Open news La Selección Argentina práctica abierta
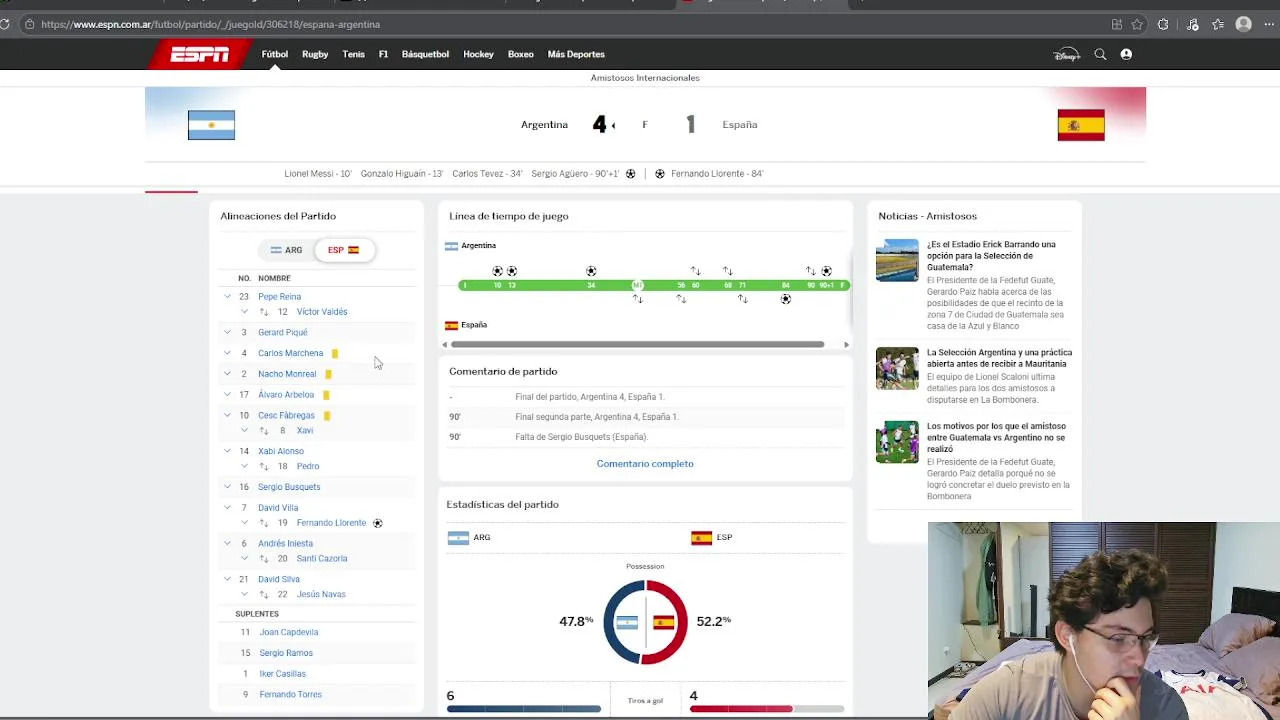1280x720 pixels. [999, 358]
